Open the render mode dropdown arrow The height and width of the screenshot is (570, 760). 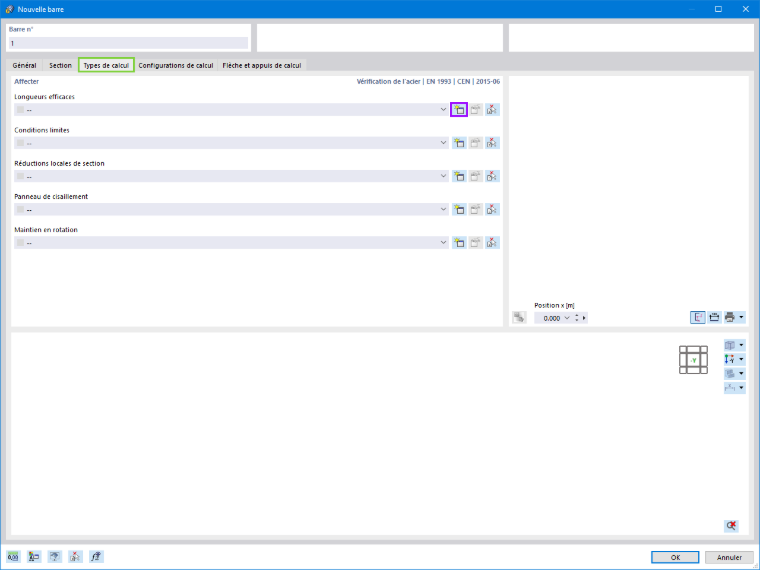[741, 374]
